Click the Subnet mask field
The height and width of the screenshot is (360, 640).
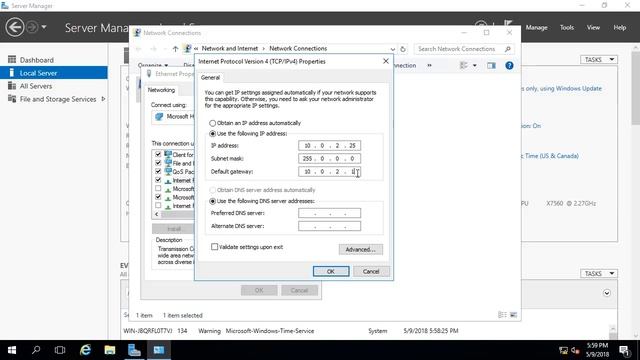[x=329, y=159]
